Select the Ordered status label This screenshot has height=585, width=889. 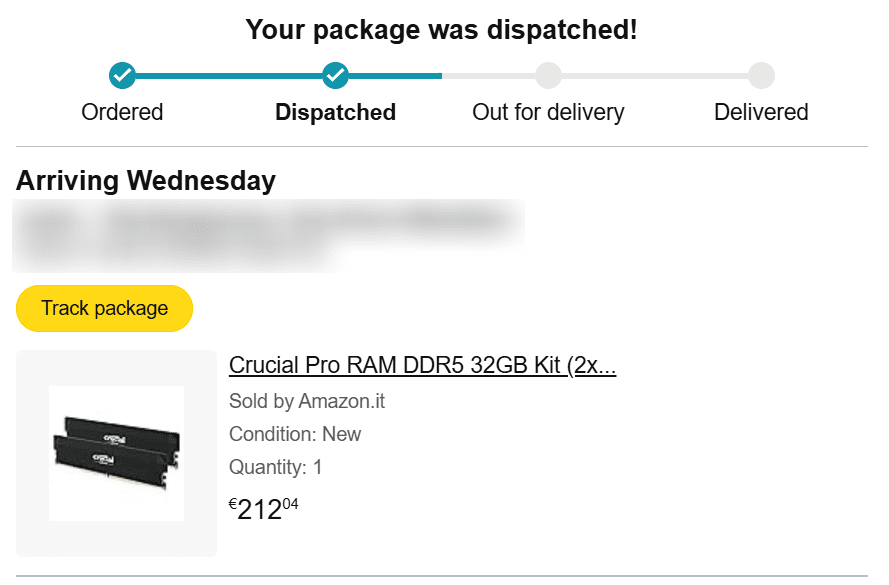tap(122, 112)
